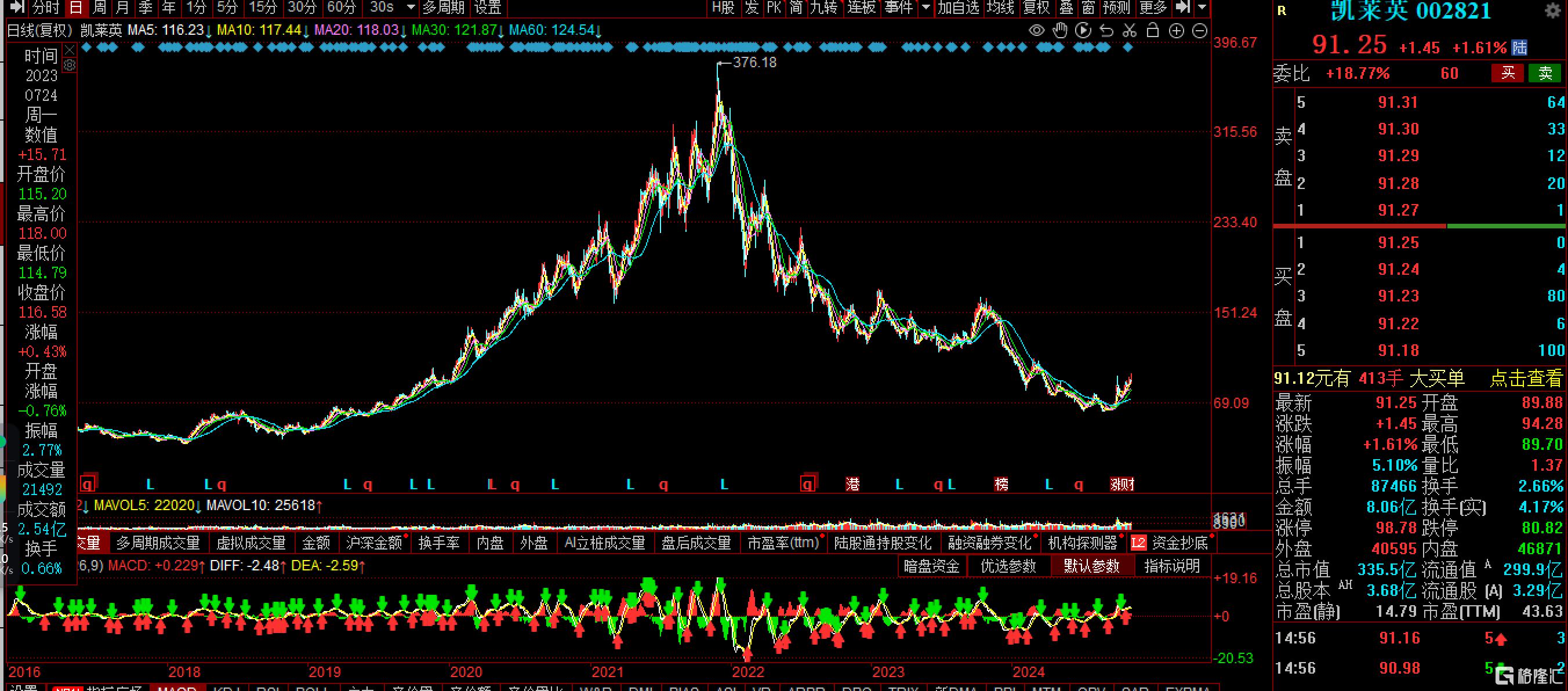Choose 默认参数 default parameters
Viewport: 1568px width, 691px height.
1091,566
